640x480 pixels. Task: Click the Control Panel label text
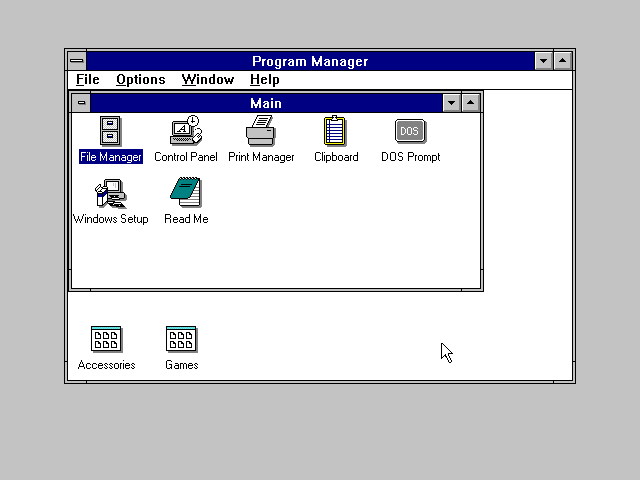point(186,157)
